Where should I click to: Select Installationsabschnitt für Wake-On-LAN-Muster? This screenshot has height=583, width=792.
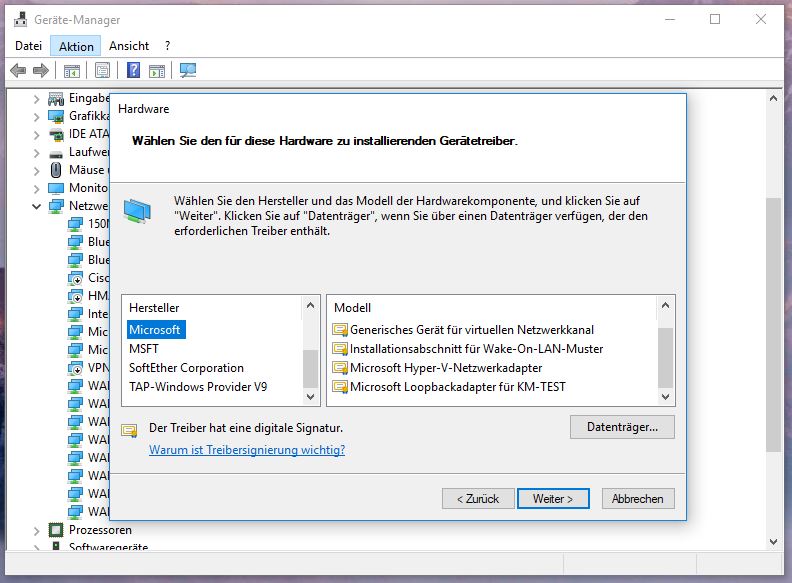coord(476,349)
